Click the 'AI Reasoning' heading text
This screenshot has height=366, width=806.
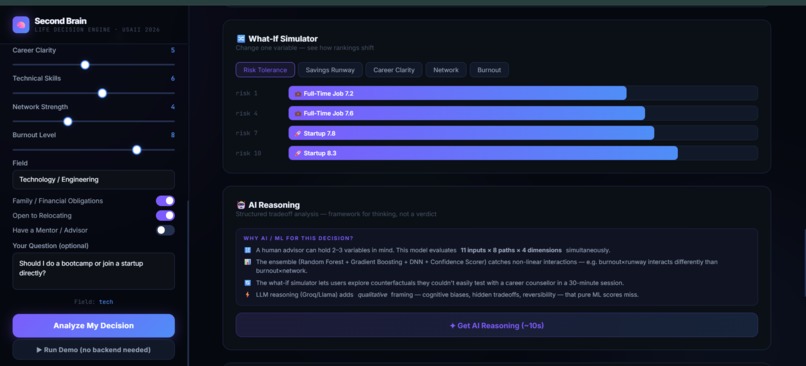coord(274,205)
